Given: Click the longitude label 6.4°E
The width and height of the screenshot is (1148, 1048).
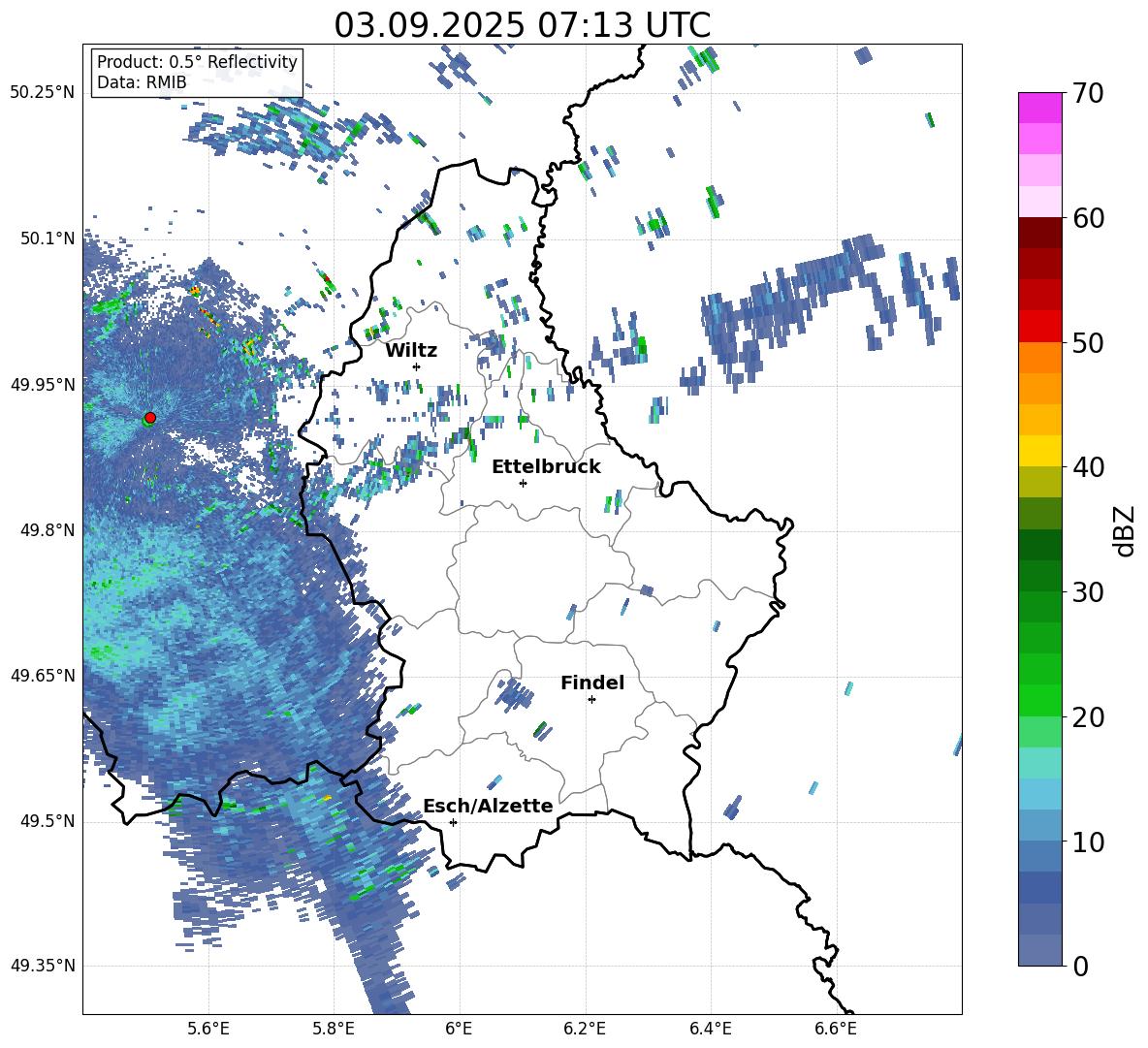Looking at the screenshot, I should [710, 1029].
